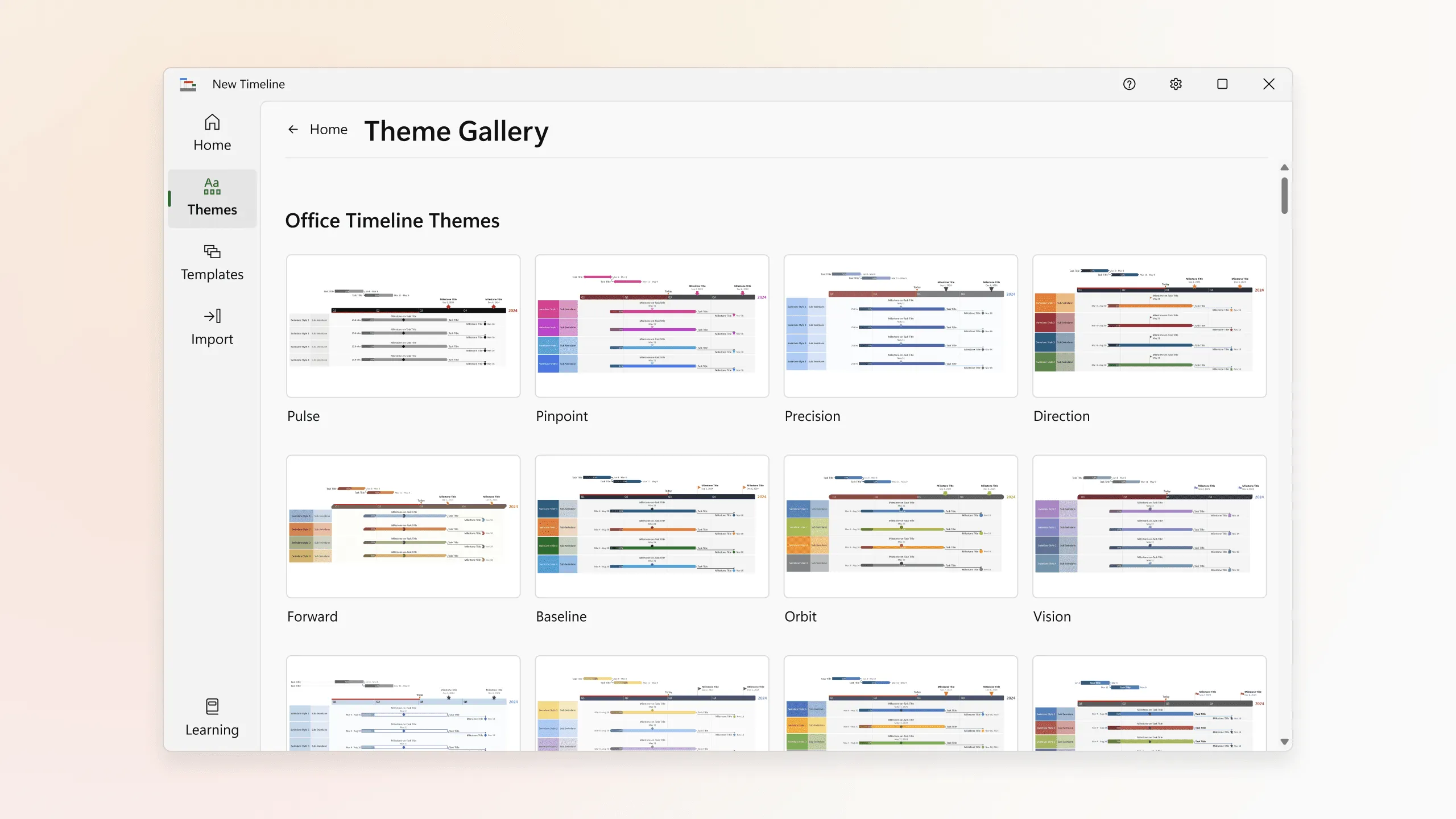Viewport: 1456px width, 819px height.
Task: Go back via Home breadcrumb link
Action: (x=328, y=130)
